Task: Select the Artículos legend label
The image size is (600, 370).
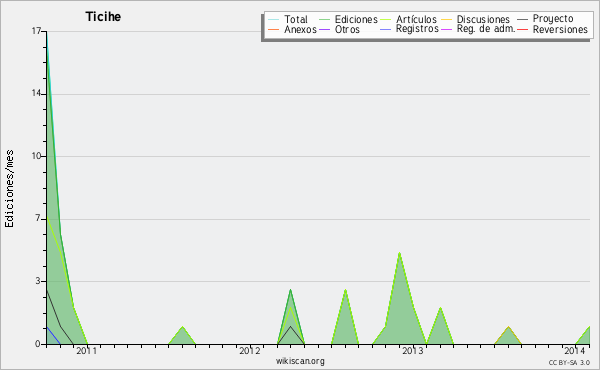Action: (x=416, y=20)
